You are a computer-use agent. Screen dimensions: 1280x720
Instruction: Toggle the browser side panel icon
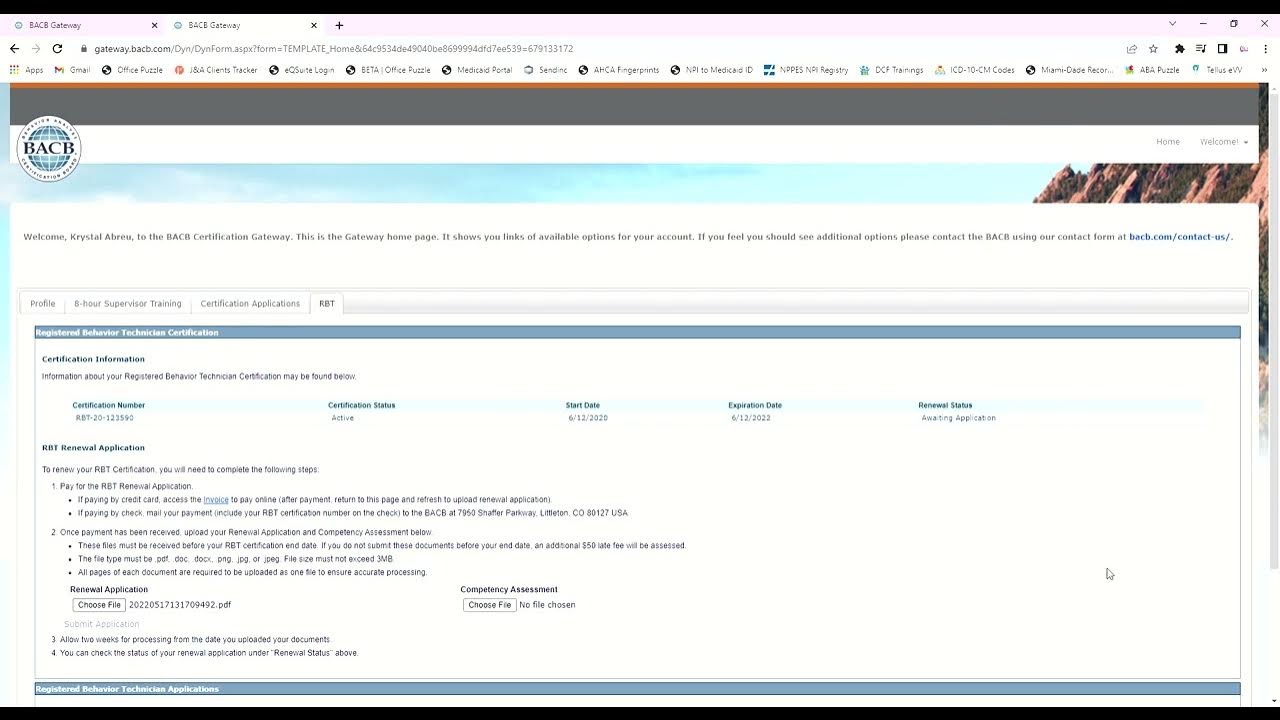1222,48
